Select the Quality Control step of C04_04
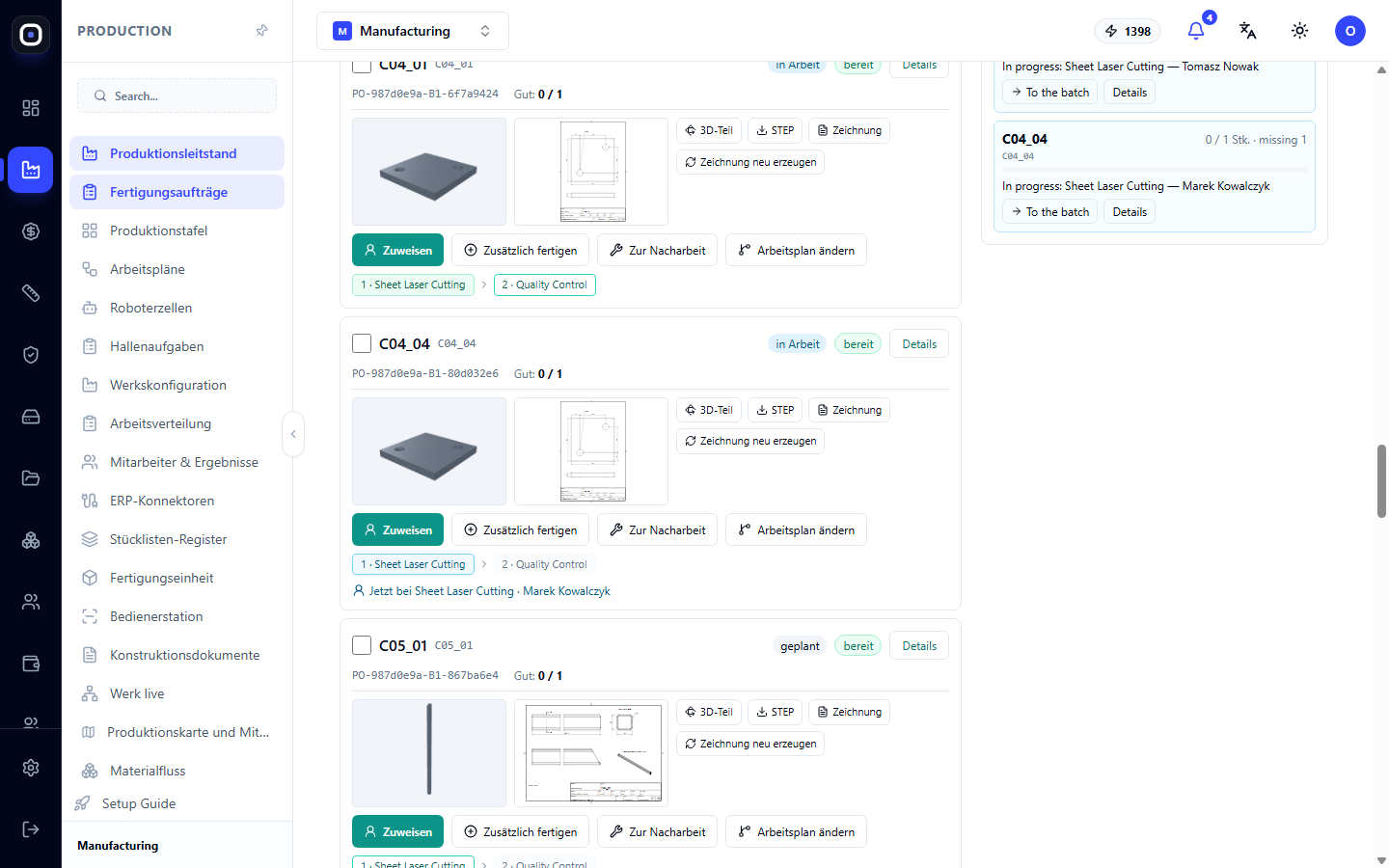Image resolution: width=1389 pixels, height=868 pixels. point(545,564)
